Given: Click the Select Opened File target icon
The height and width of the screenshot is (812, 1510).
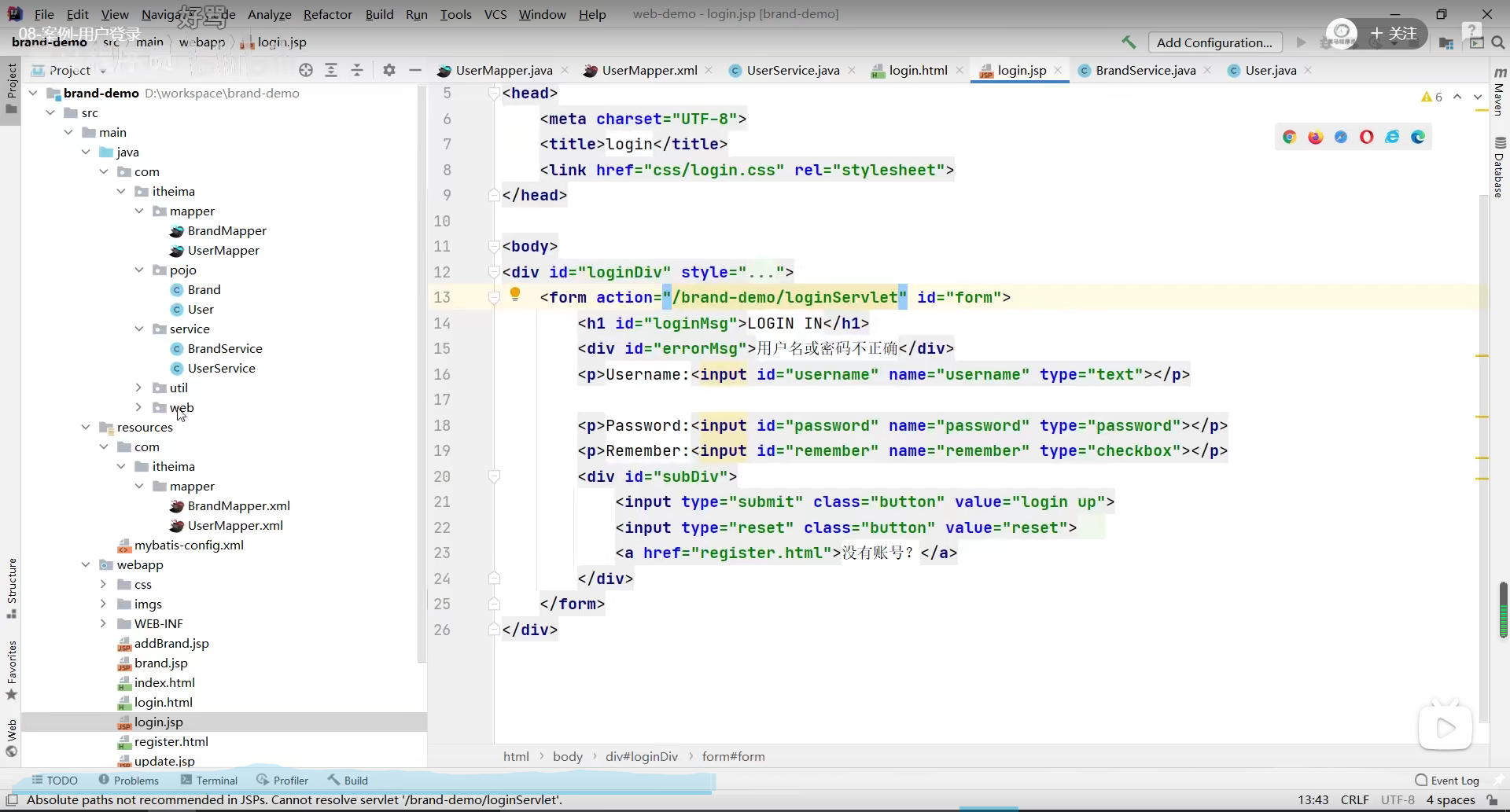Looking at the screenshot, I should 306,71.
